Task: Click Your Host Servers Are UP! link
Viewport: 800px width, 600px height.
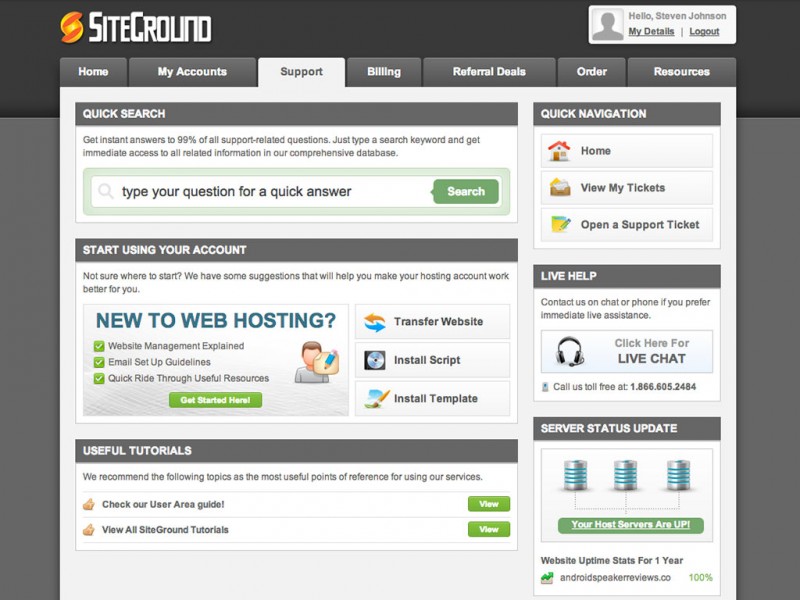Action: point(631,525)
